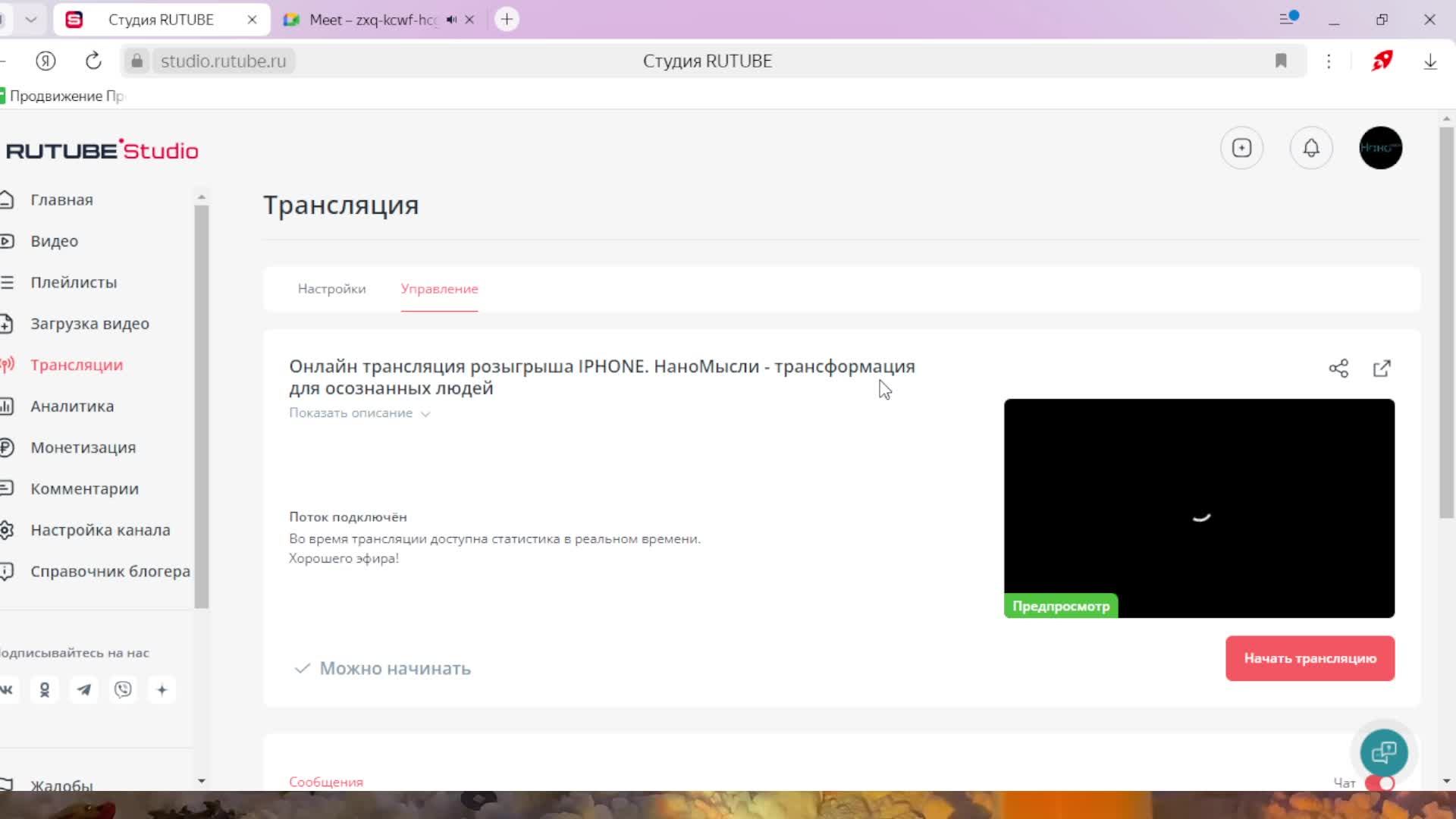Open Монетизация in sidebar
Image resolution: width=1456 pixels, height=819 pixels.
[x=83, y=447]
